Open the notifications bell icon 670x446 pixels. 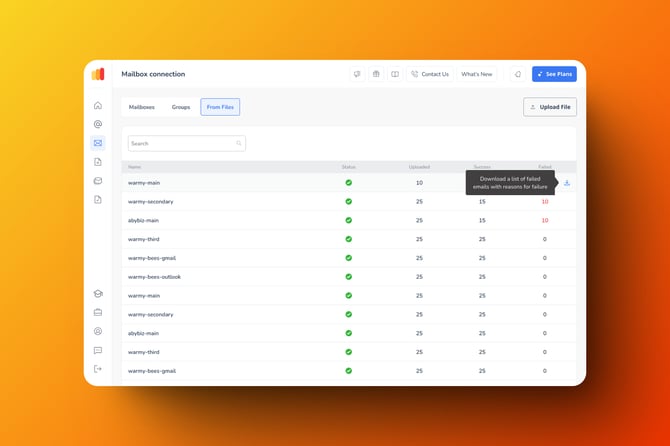click(x=517, y=74)
